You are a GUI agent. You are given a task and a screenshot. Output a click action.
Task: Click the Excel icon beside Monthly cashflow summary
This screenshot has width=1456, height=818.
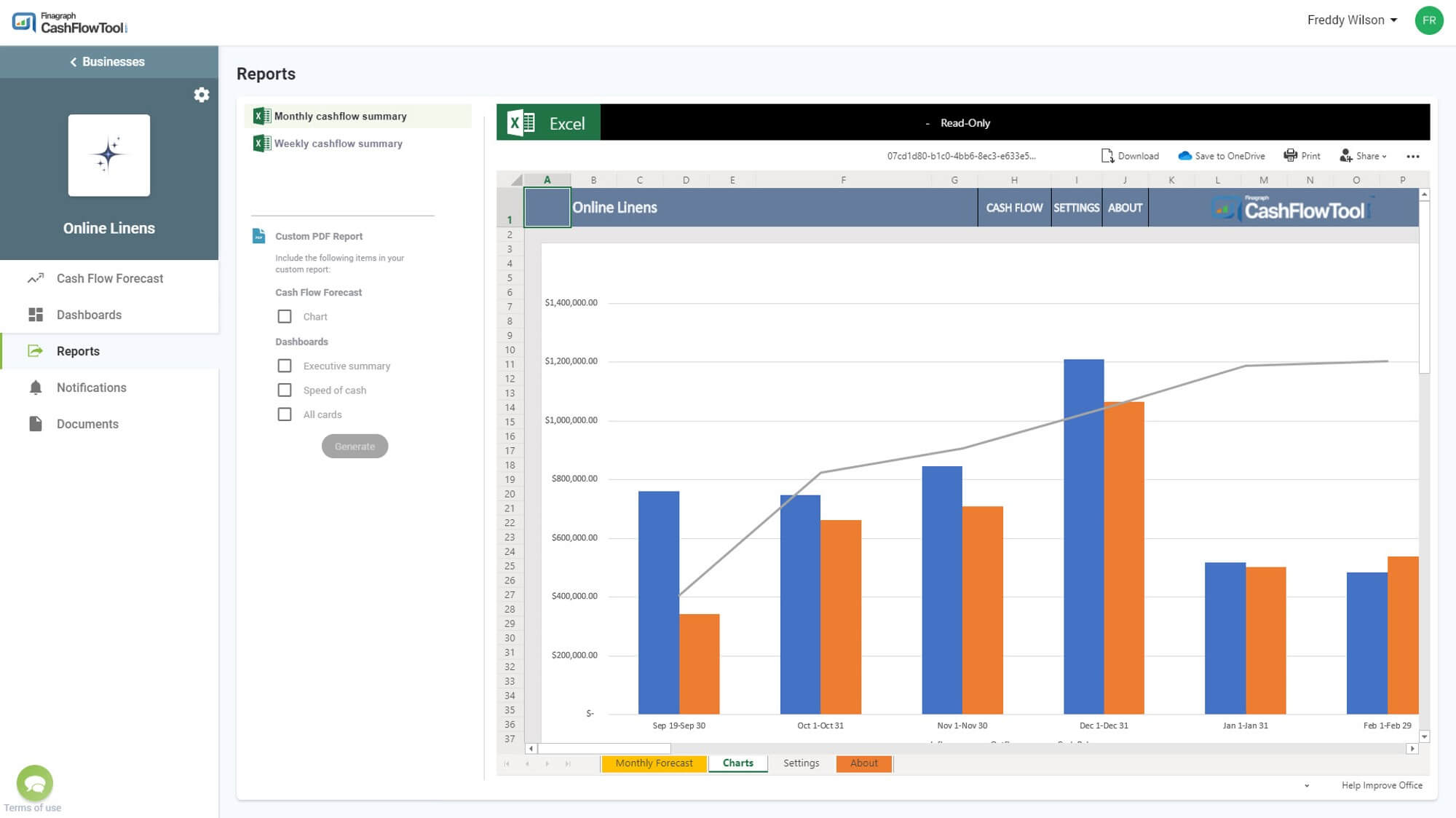click(261, 116)
